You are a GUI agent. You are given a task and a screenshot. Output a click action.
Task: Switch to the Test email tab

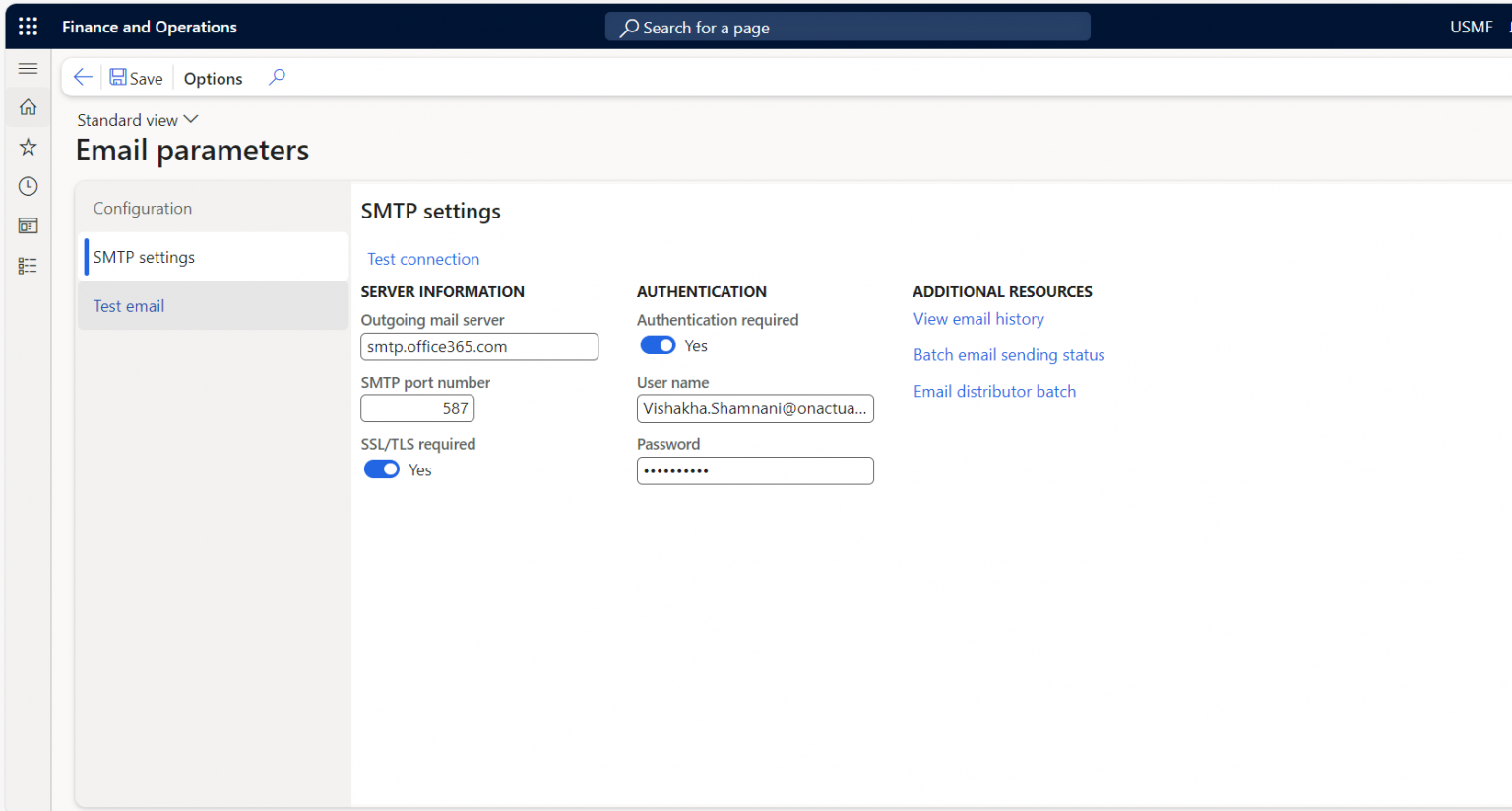(x=129, y=305)
